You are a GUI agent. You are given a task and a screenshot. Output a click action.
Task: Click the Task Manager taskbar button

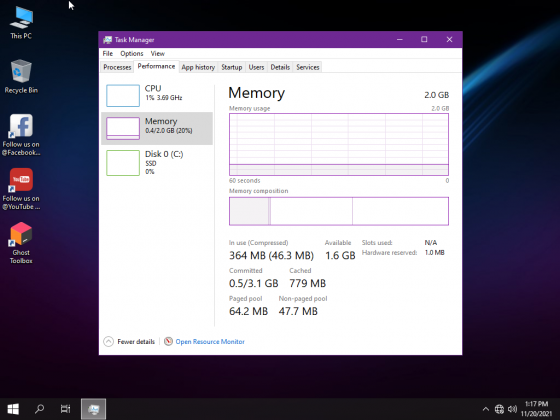tap(94, 409)
